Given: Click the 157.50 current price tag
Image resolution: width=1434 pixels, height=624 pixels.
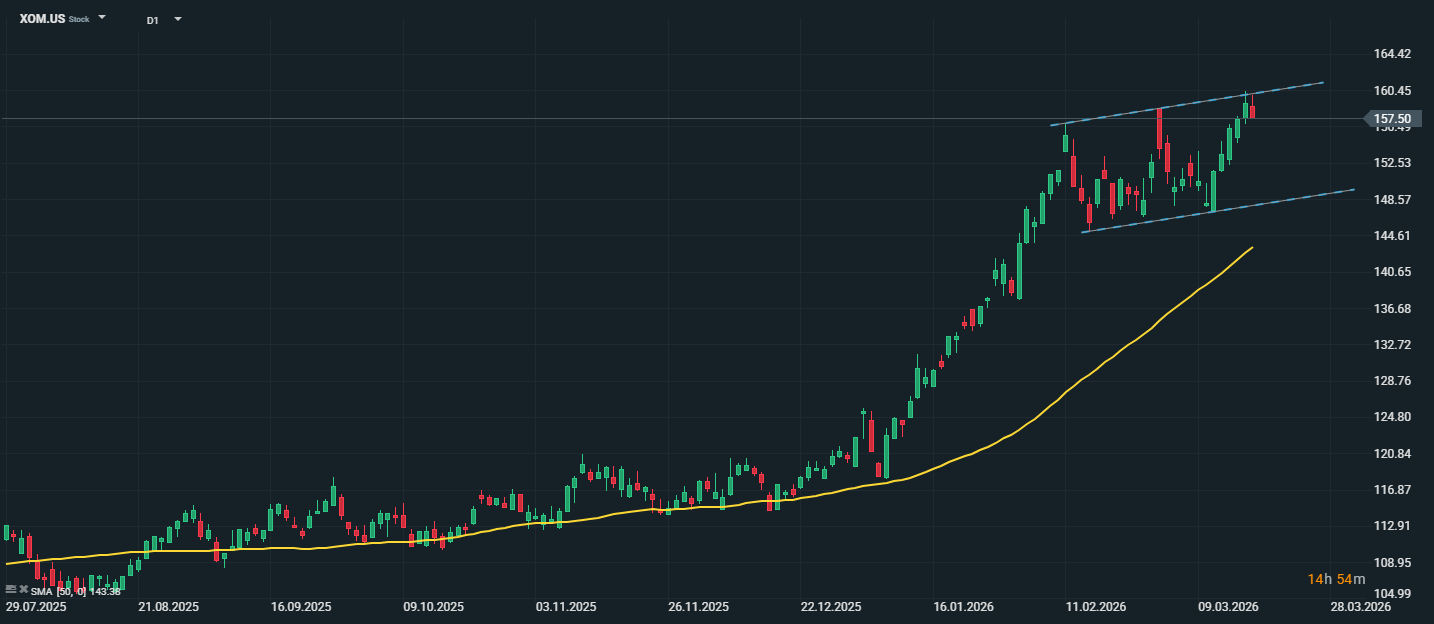Looking at the screenshot, I should point(1391,119).
